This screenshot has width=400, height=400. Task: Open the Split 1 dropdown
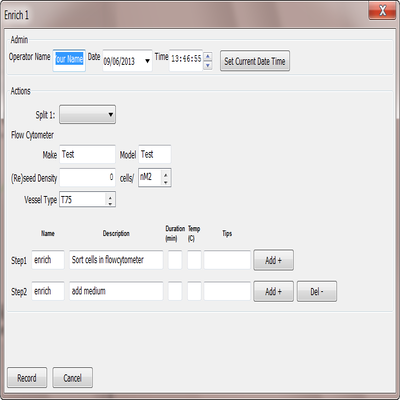click(x=87, y=115)
